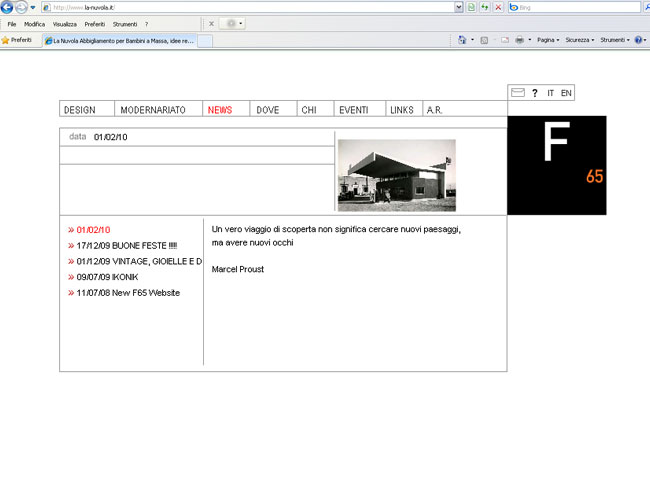Open the Pagina dropdown menu

(548, 40)
